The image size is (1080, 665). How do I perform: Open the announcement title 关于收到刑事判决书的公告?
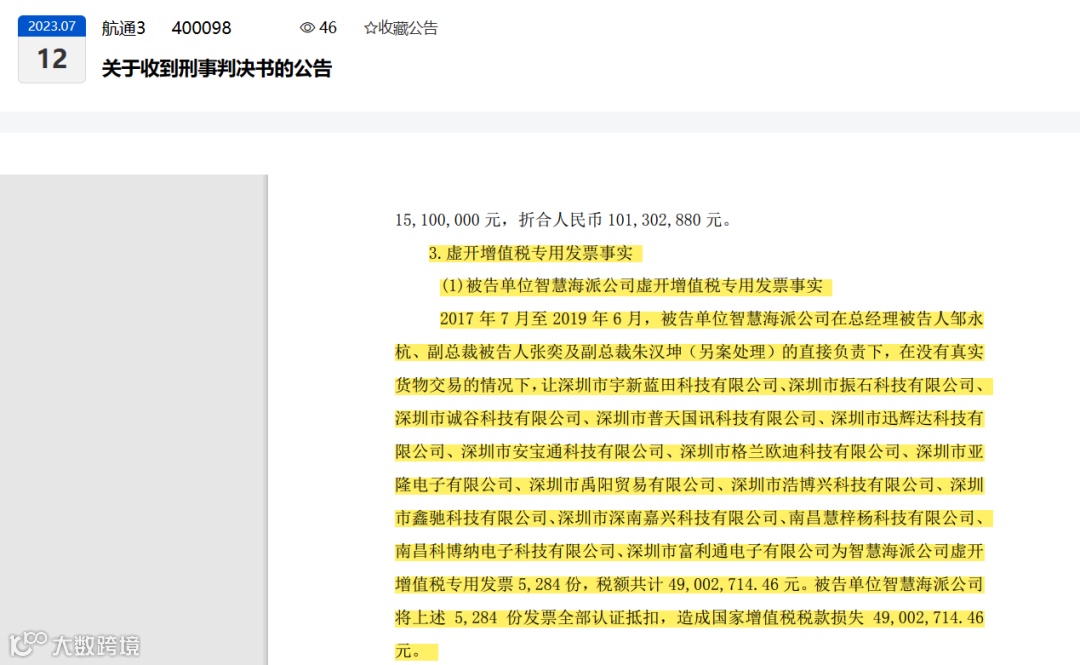point(217,68)
